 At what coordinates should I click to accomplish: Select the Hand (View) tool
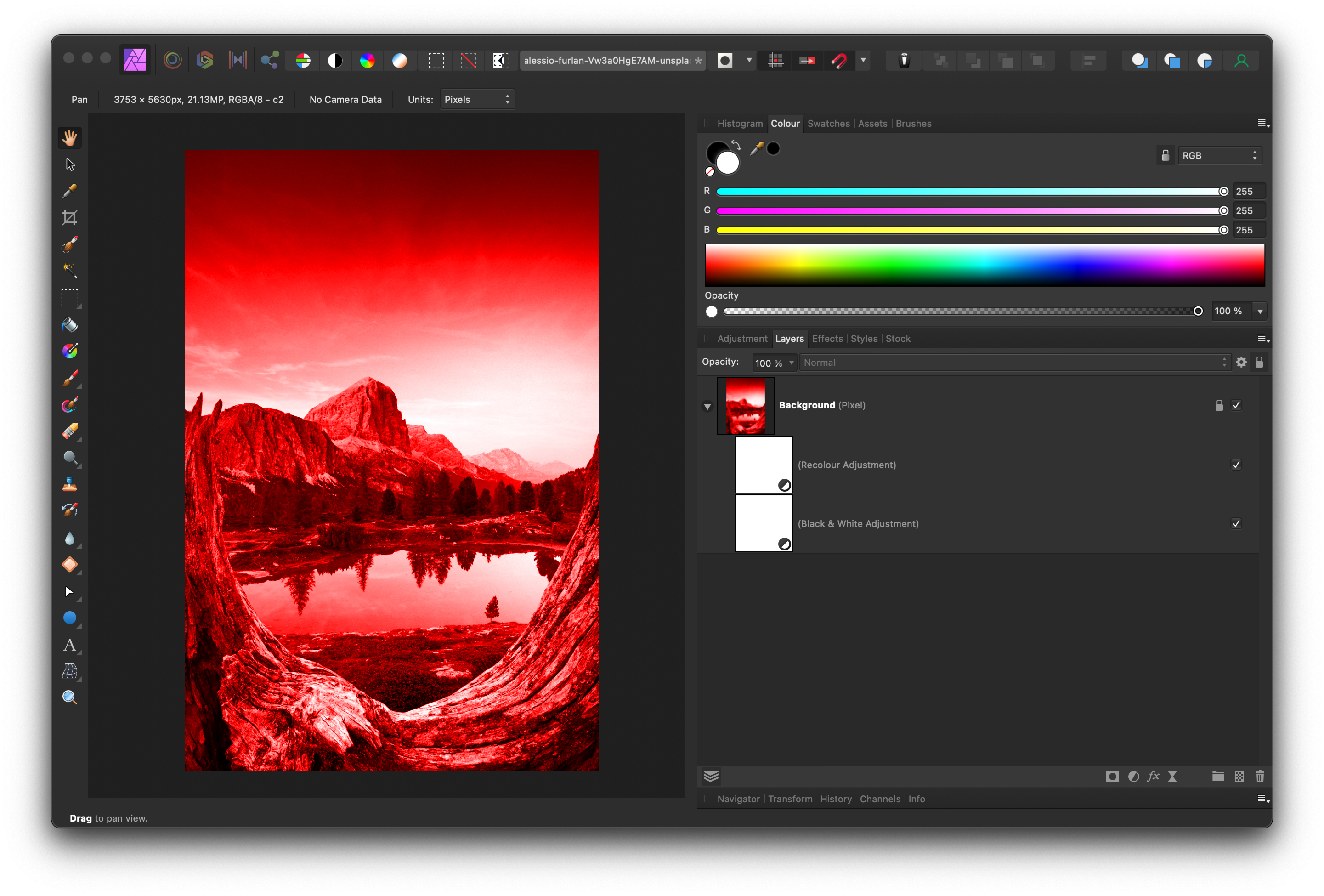click(x=69, y=137)
